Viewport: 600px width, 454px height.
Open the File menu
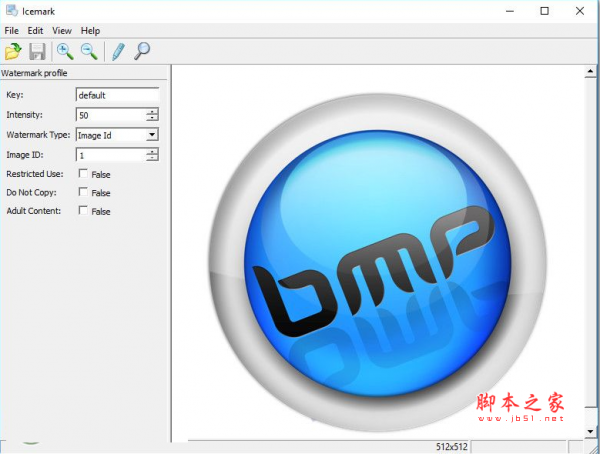[x=11, y=31]
